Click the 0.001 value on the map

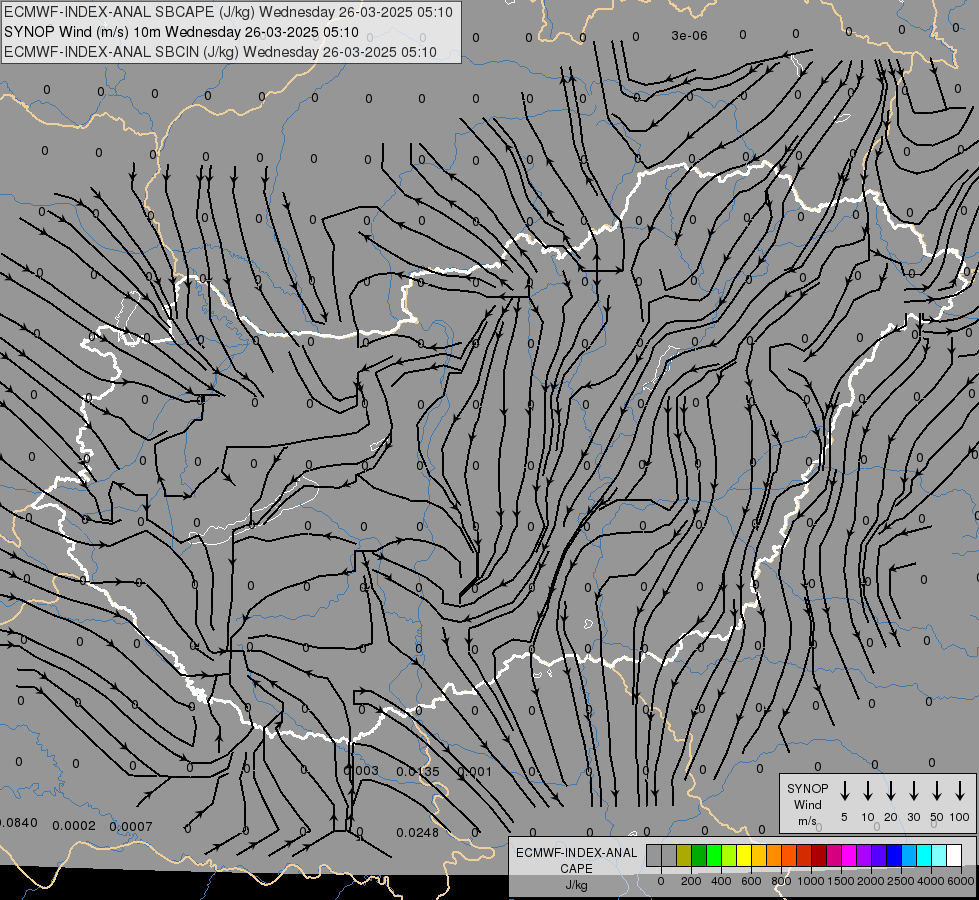(475, 771)
